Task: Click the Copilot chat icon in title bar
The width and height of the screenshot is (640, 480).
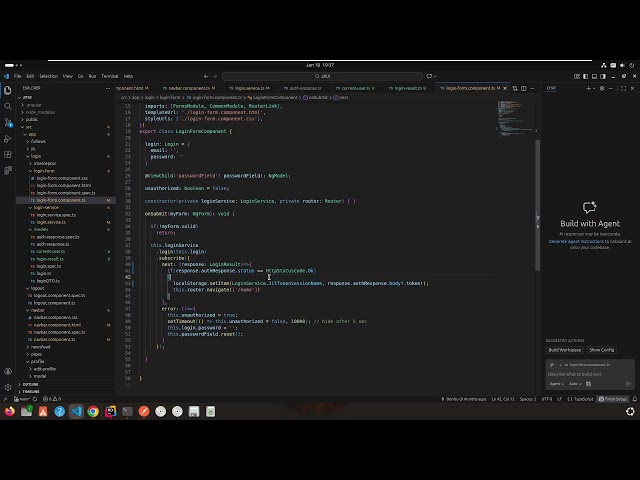Action: (x=429, y=76)
